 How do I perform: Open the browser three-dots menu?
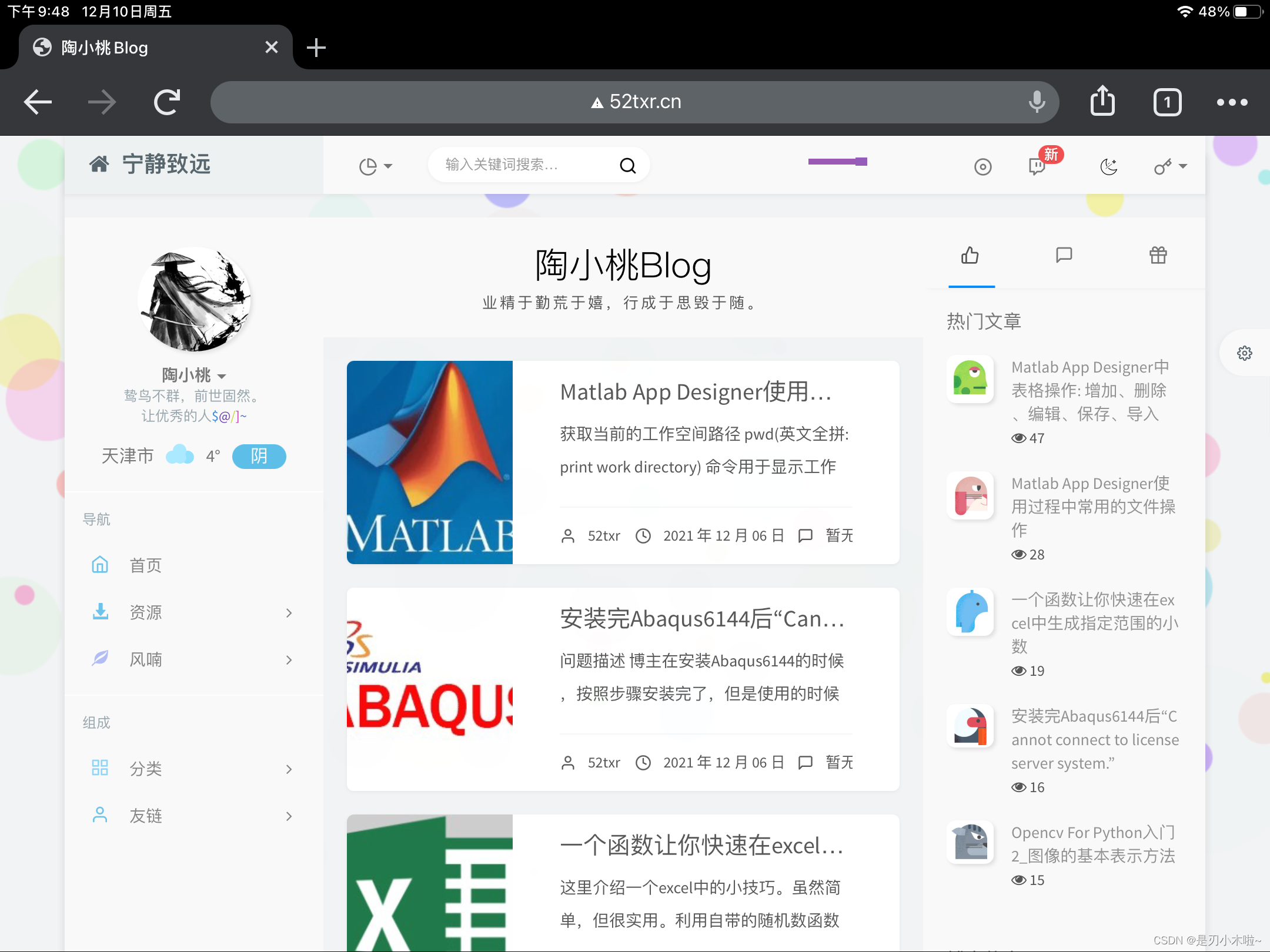tap(1232, 102)
